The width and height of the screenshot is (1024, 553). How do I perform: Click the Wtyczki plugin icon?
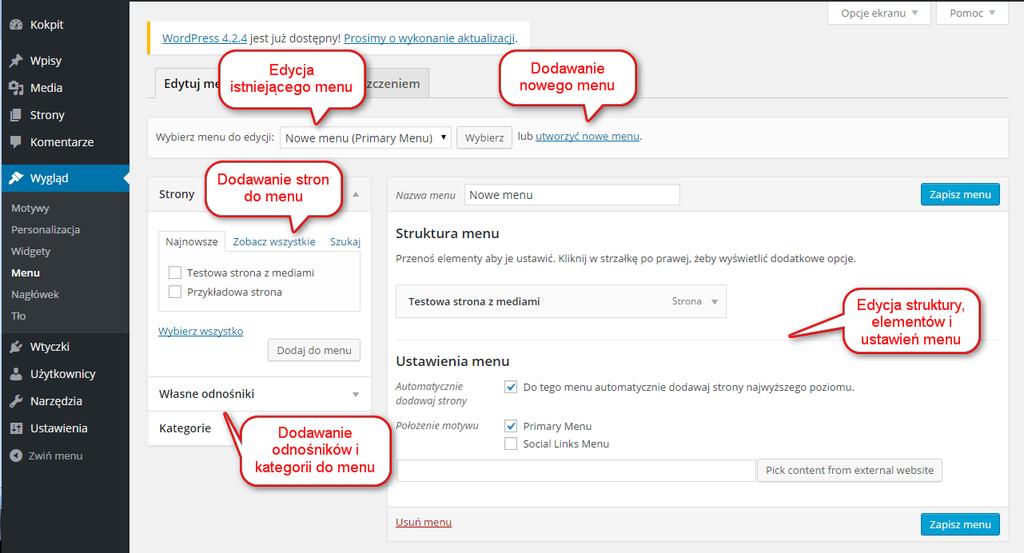tap(16, 347)
